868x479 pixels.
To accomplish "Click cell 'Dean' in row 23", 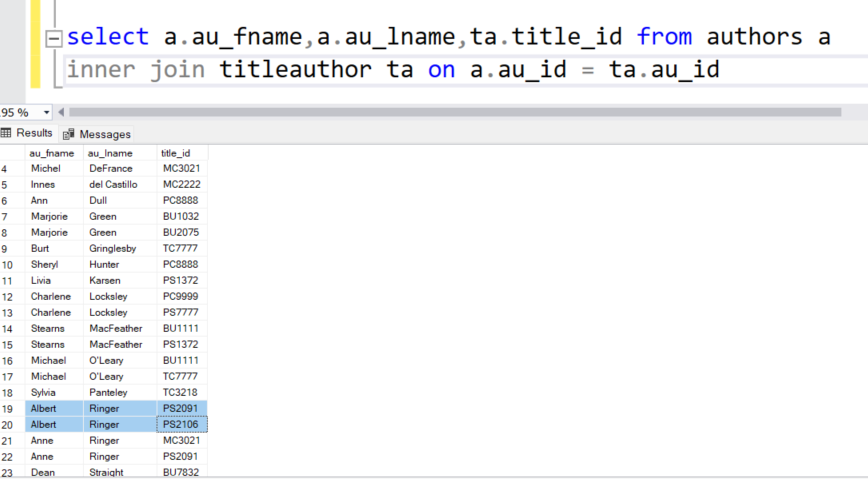I will click(x=54, y=472).
